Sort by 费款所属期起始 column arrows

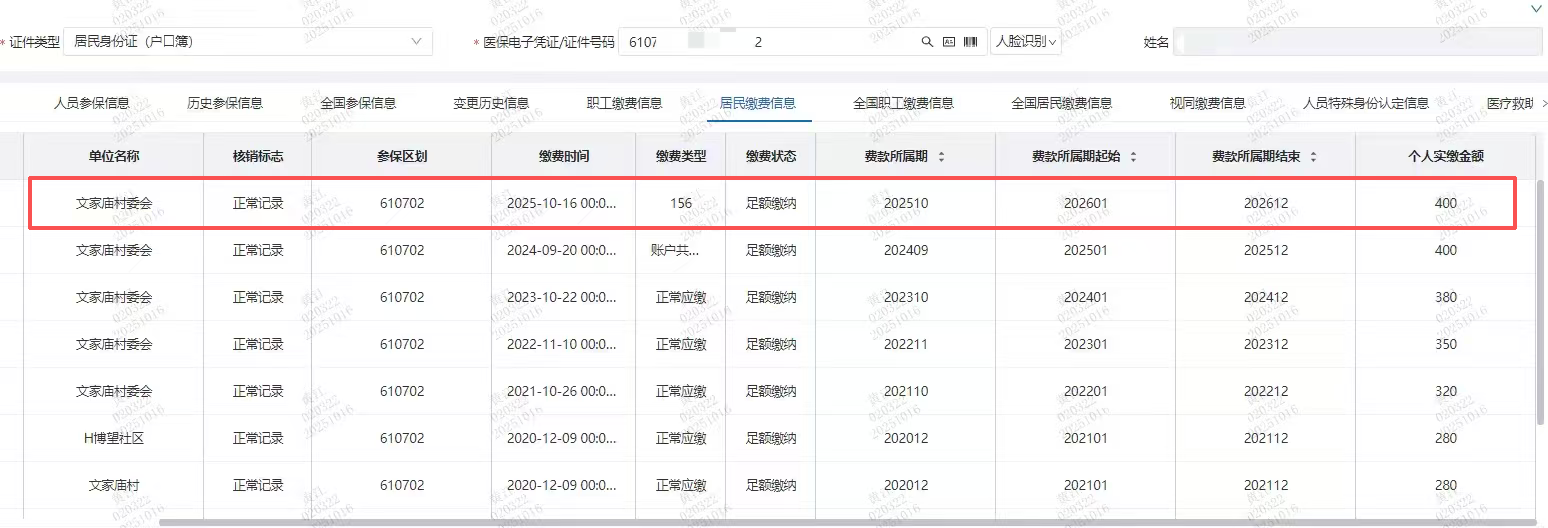[1132, 157]
